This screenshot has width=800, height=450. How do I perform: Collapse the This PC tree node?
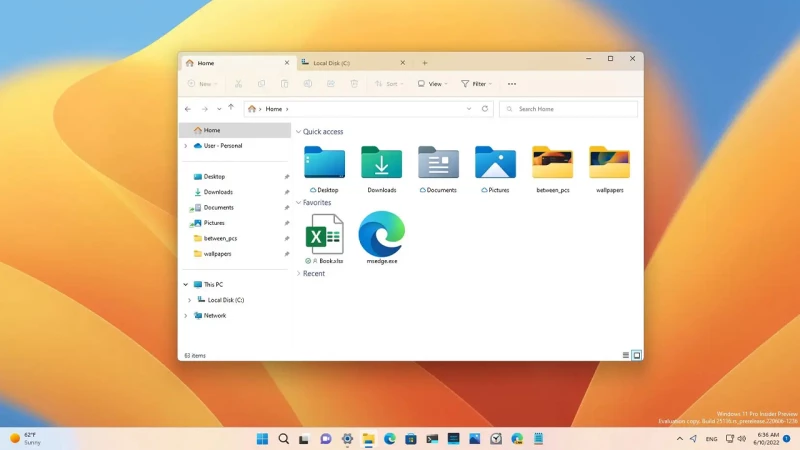[x=186, y=285]
